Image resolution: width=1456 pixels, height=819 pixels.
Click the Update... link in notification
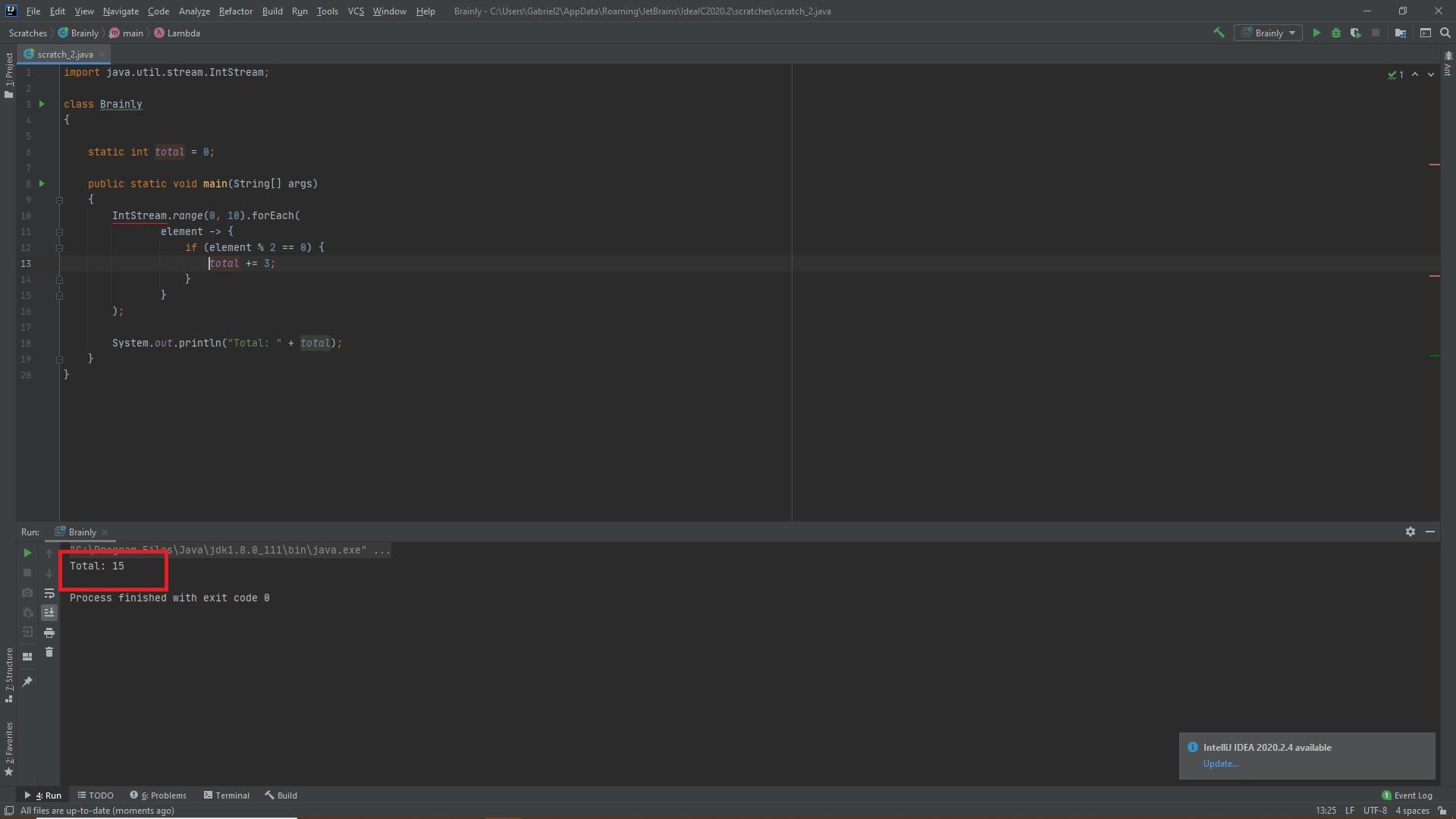click(x=1220, y=764)
